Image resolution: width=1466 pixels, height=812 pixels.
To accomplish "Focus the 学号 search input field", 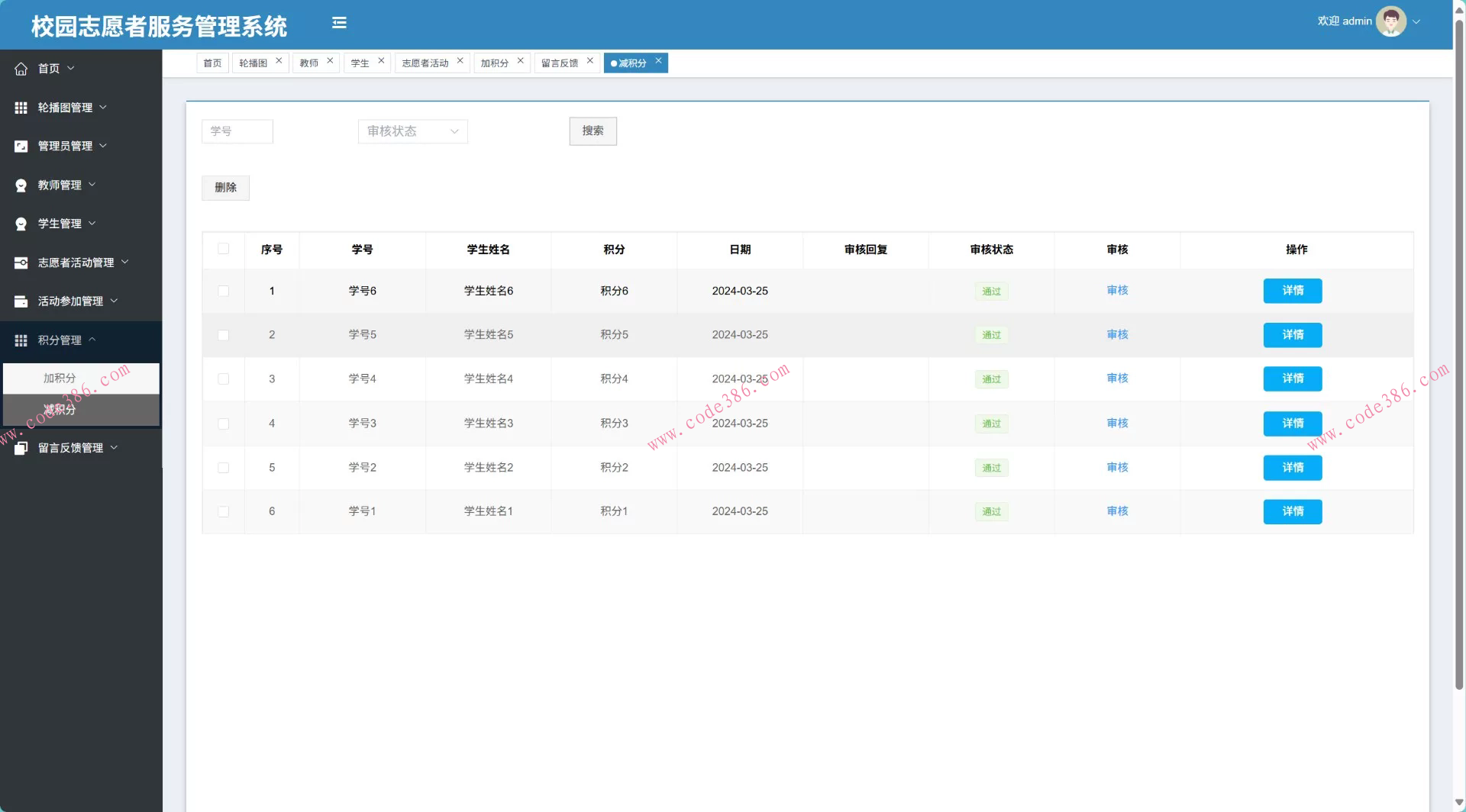I will (x=237, y=131).
